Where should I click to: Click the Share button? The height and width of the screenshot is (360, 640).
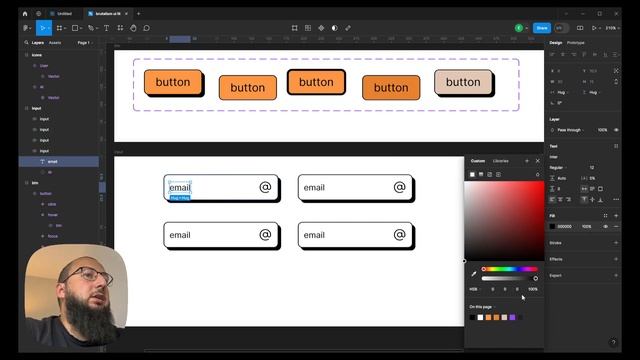pos(542,28)
